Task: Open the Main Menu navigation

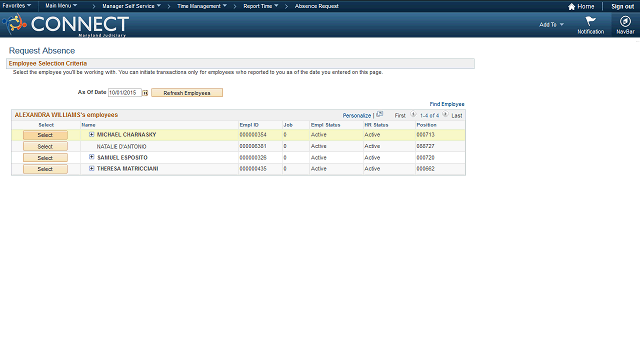Action: [x=61, y=6]
